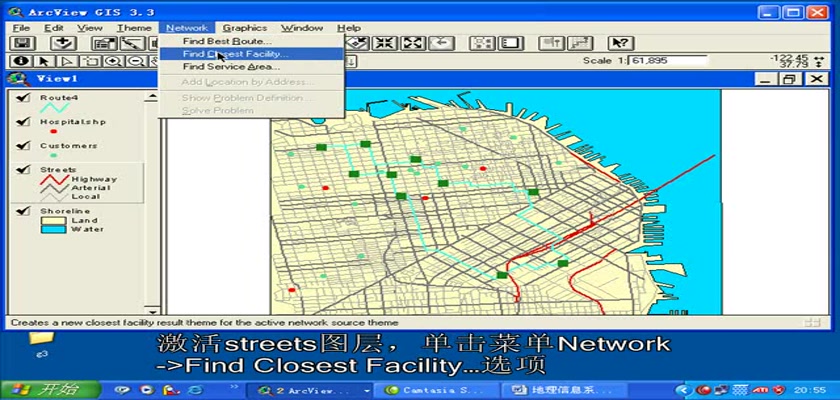Choose Find Service Area menu item
840x400 pixels.
pos(251,67)
